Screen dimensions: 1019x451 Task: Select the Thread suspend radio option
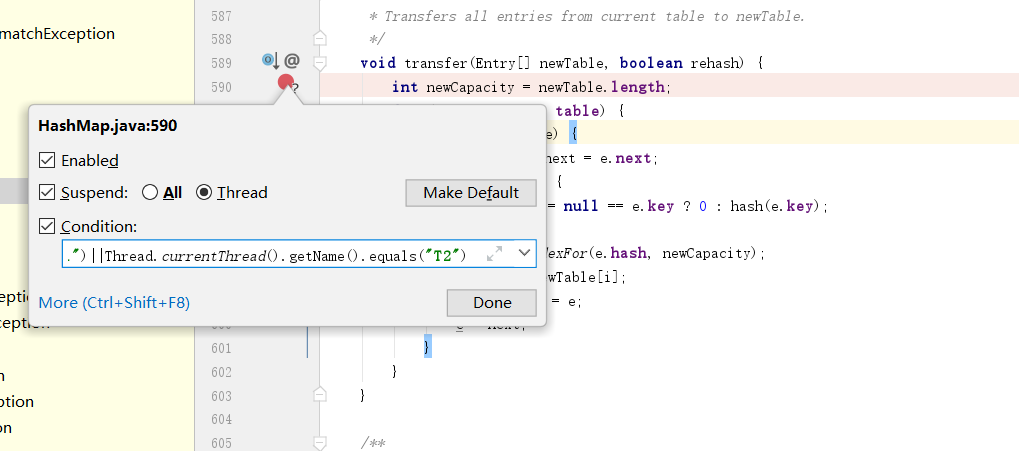point(204,192)
